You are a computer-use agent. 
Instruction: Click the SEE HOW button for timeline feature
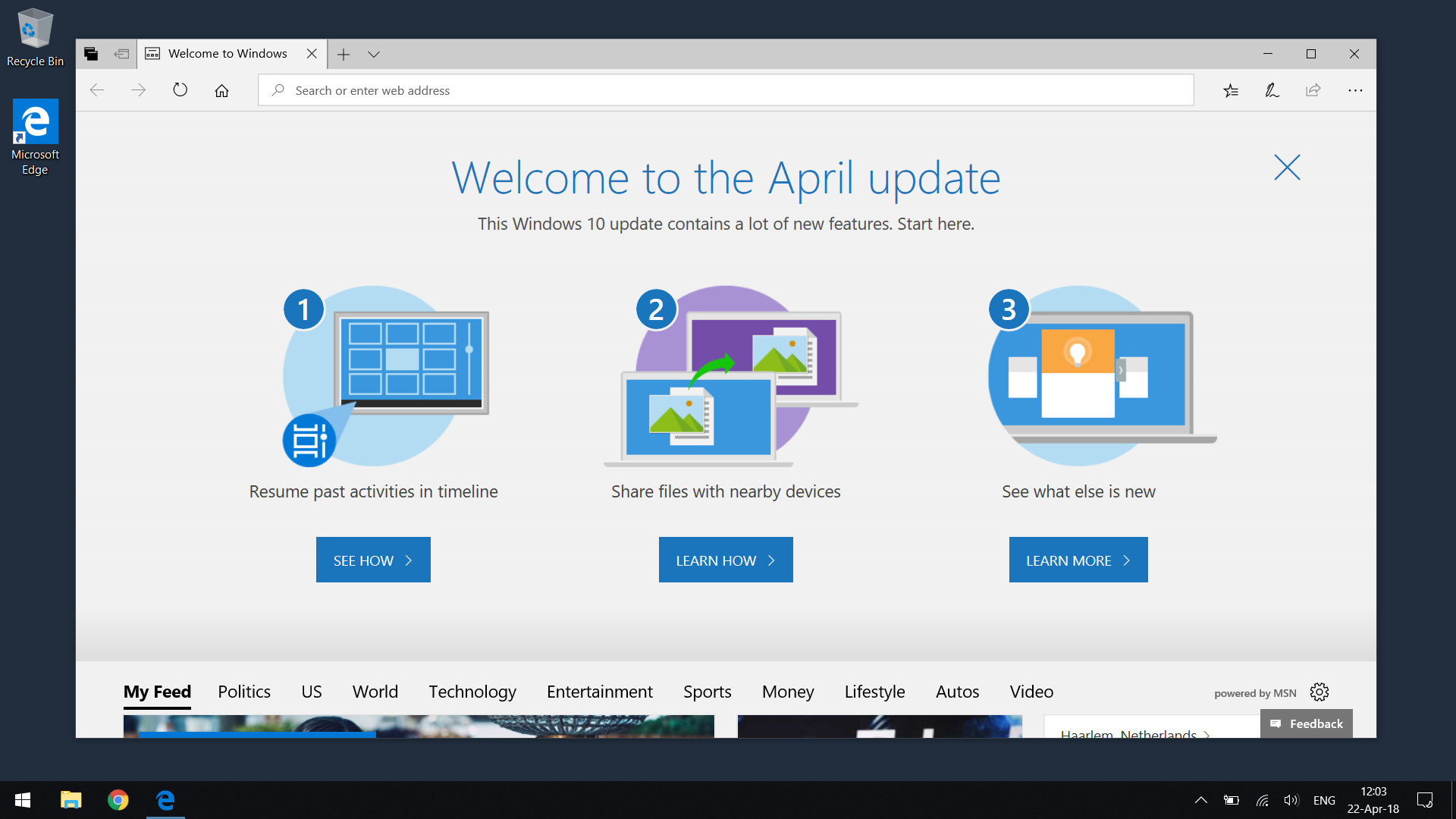click(x=372, y=559)
